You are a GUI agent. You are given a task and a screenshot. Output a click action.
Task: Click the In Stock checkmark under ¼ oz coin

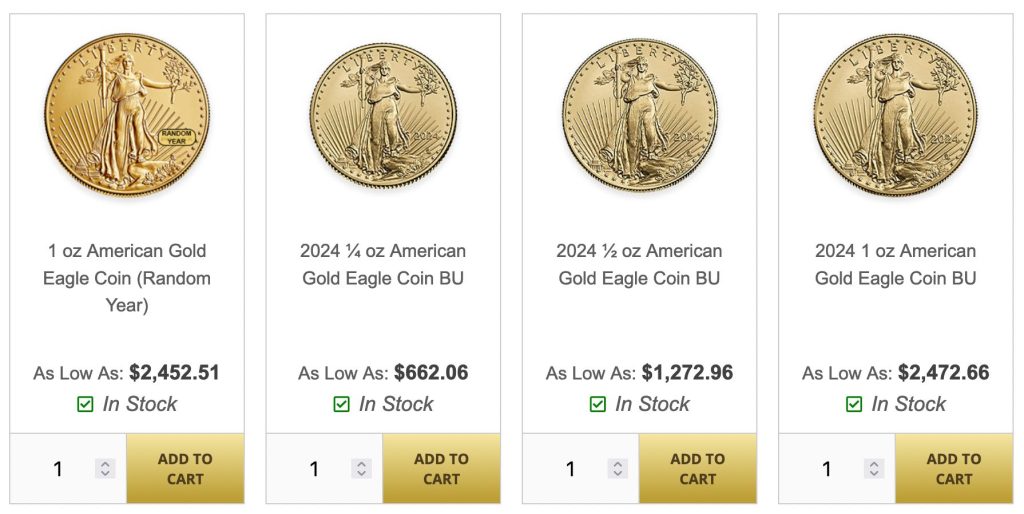(341, 405)
